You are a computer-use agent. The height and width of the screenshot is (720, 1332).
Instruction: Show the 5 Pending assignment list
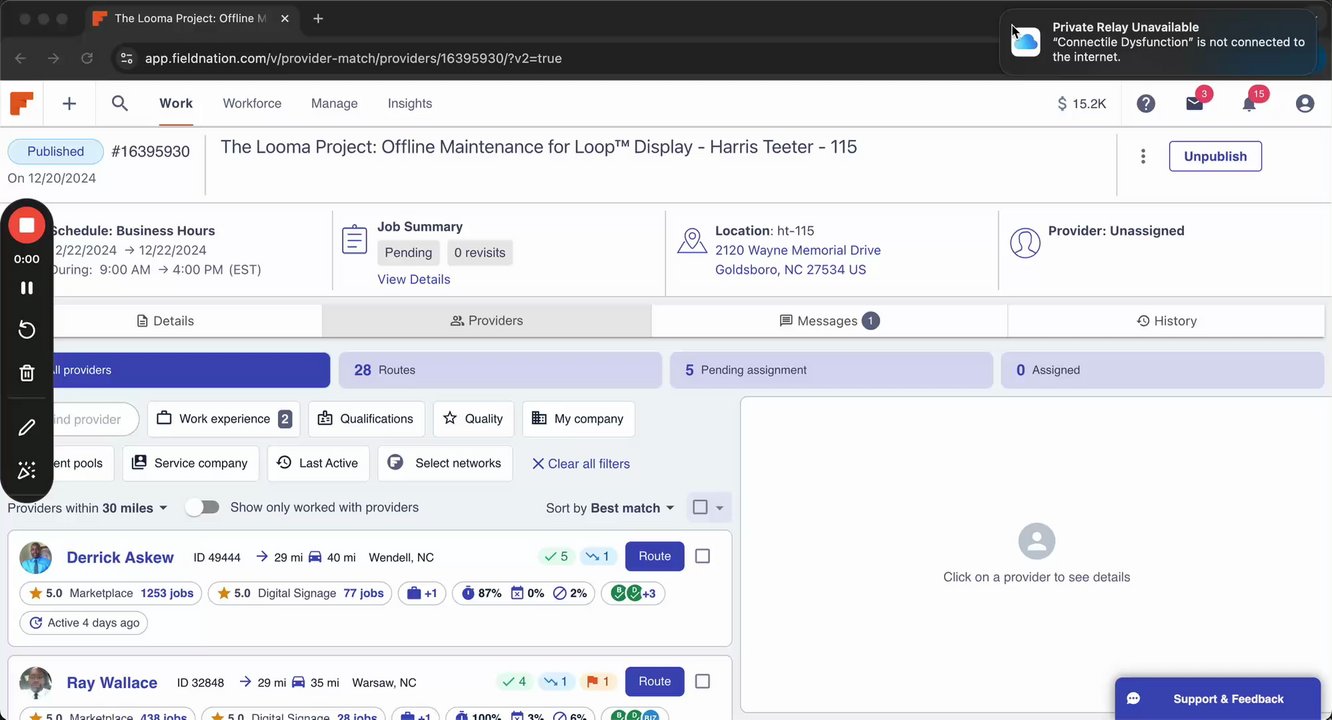(831, 370)
